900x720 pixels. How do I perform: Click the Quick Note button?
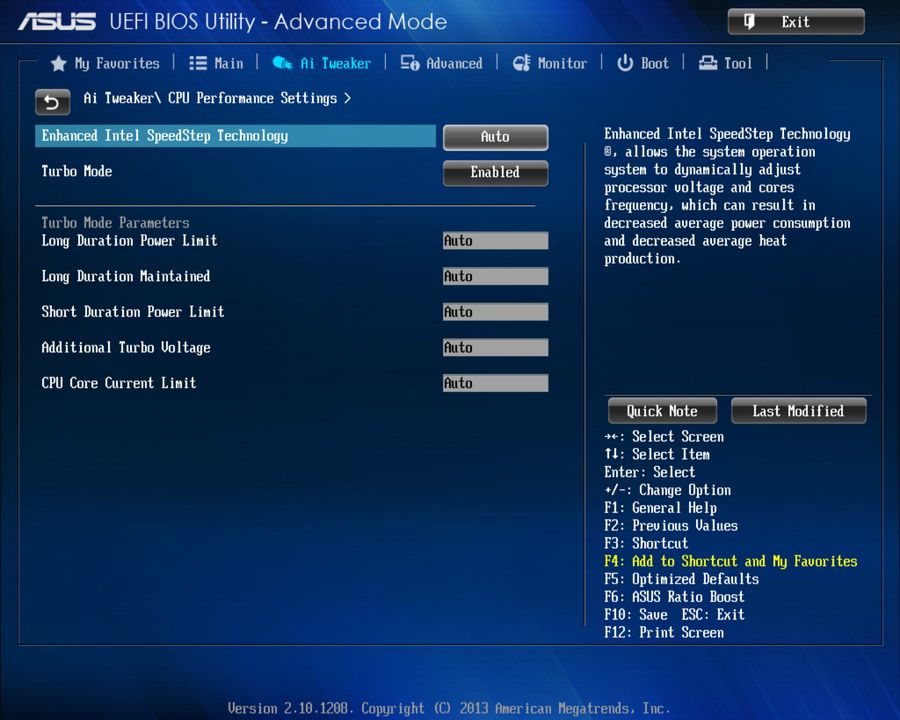tap(661, 410)
